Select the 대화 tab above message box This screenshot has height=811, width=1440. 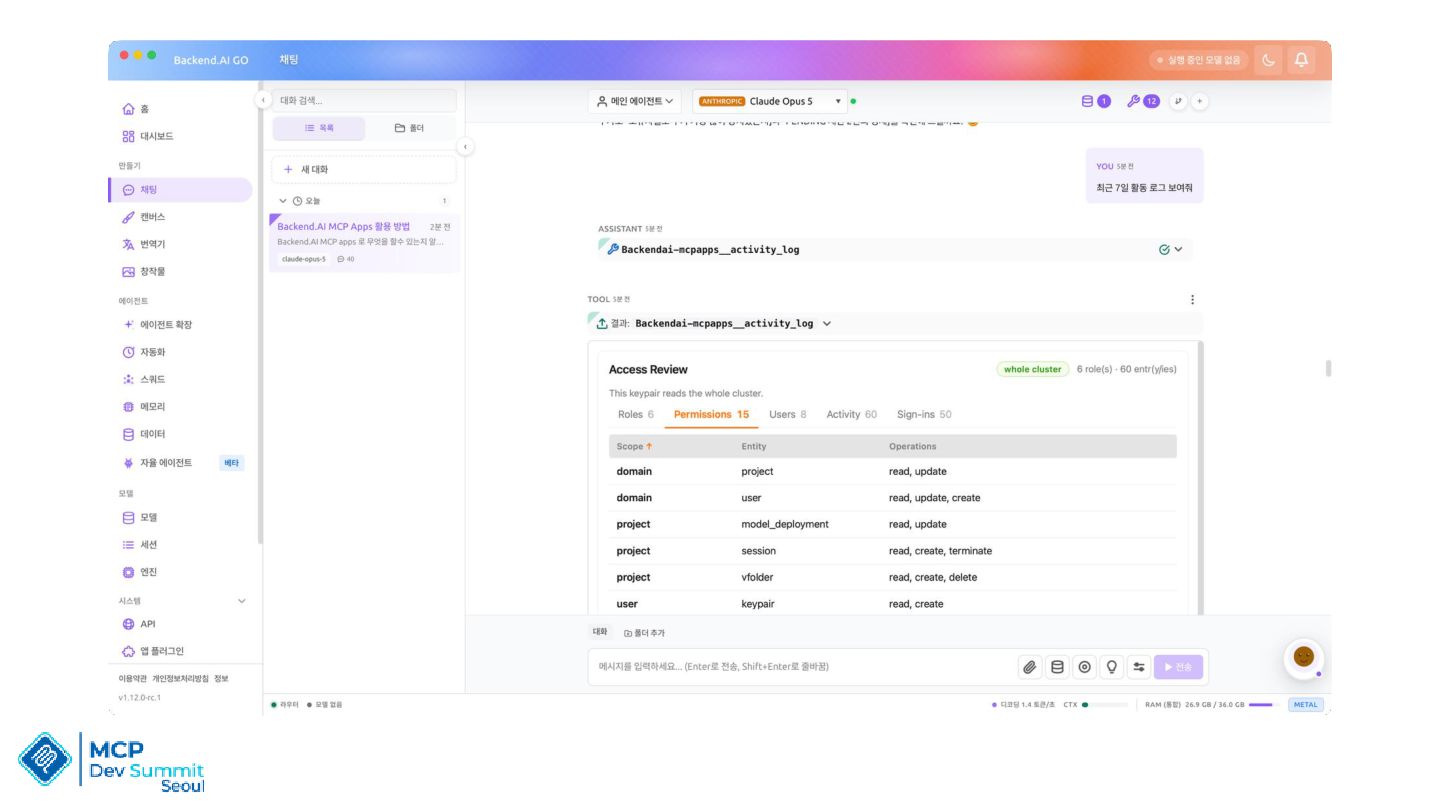(x=600, y=632)
